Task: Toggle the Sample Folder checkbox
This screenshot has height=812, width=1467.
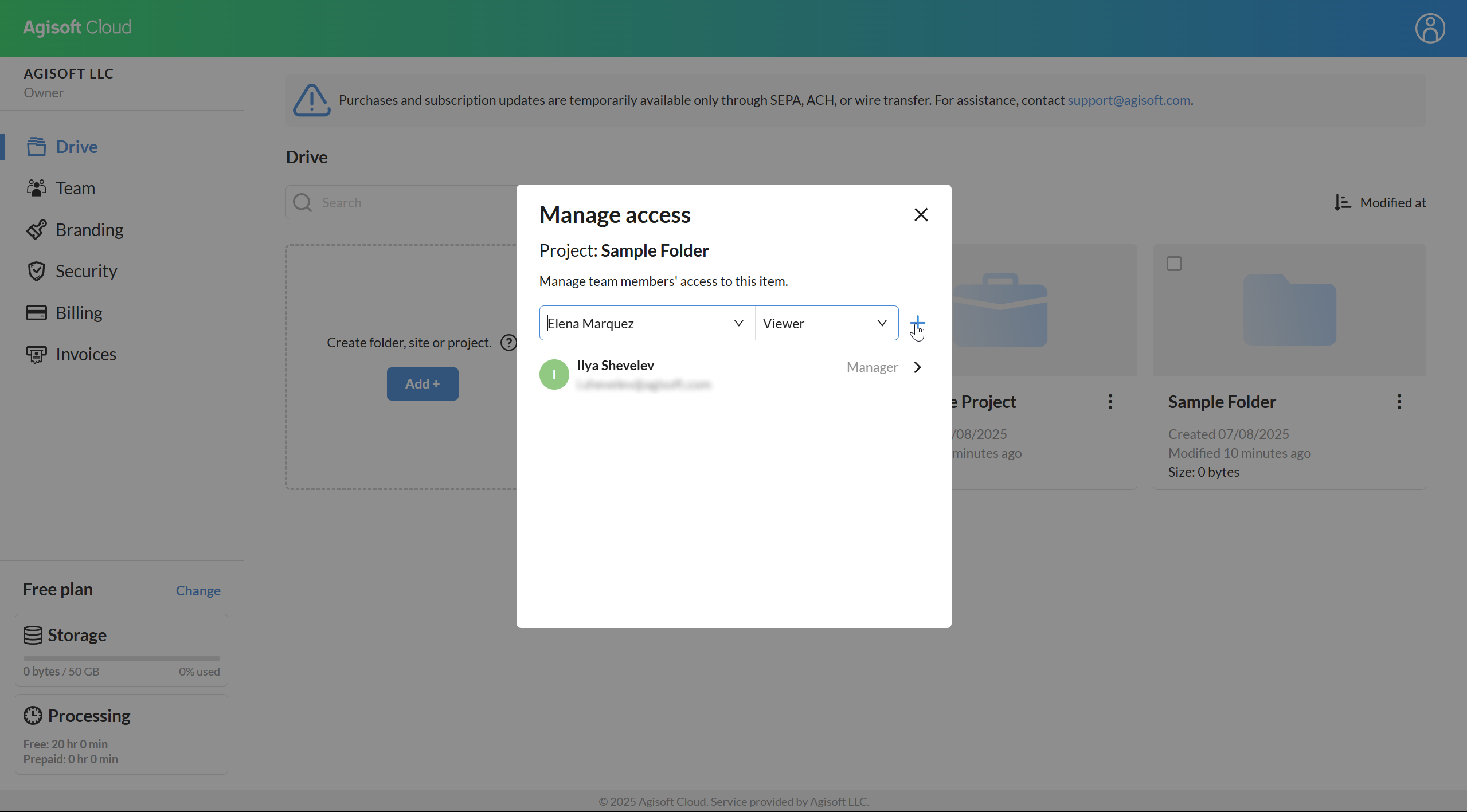Action: pos(1174,264)
